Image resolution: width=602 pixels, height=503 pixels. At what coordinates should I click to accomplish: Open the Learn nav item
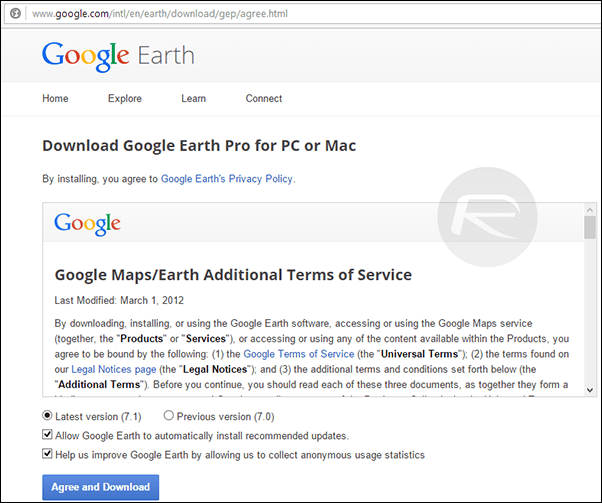coord(194,99)
